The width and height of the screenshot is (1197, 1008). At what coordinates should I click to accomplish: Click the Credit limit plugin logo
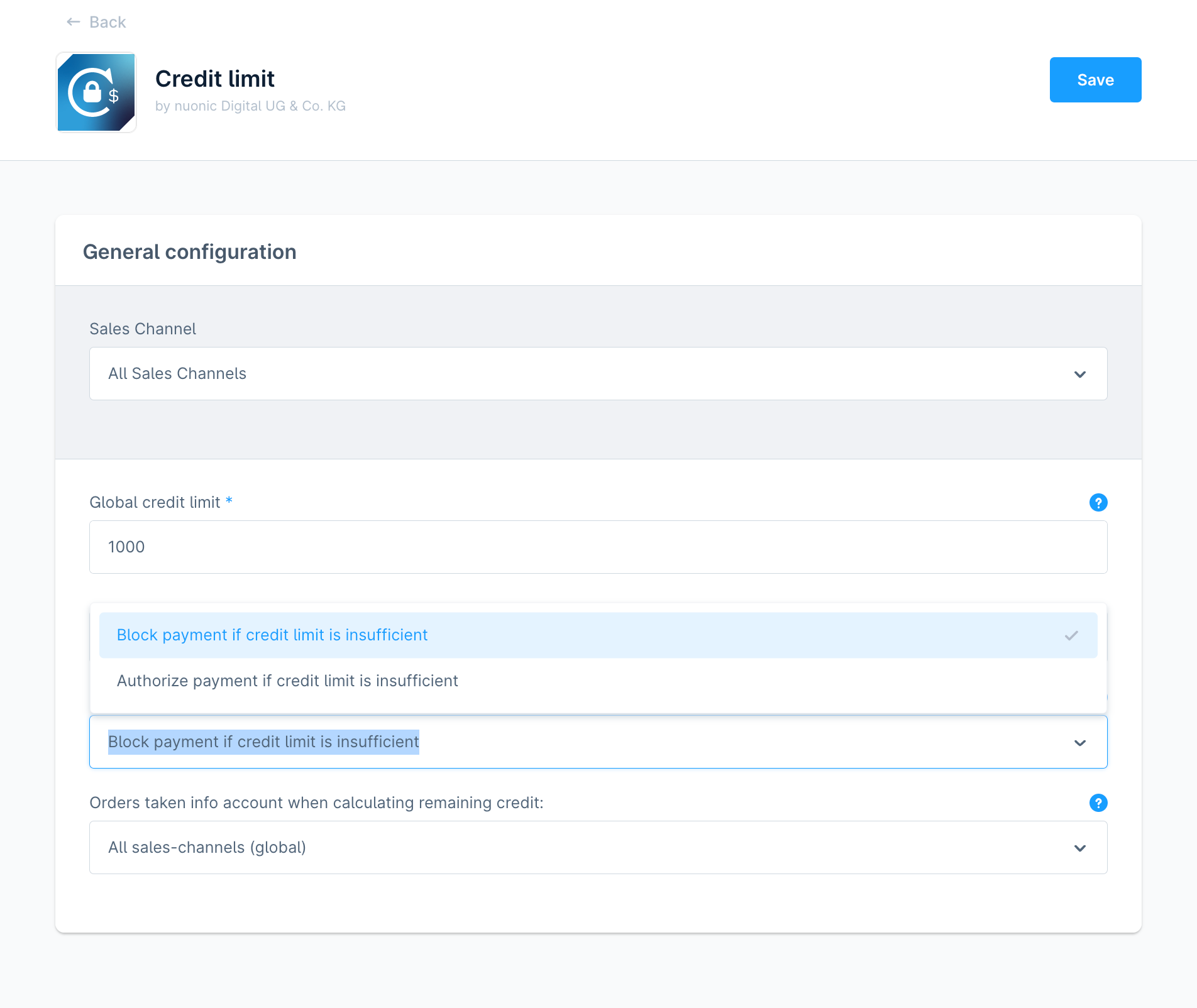[x=96, y=92]
